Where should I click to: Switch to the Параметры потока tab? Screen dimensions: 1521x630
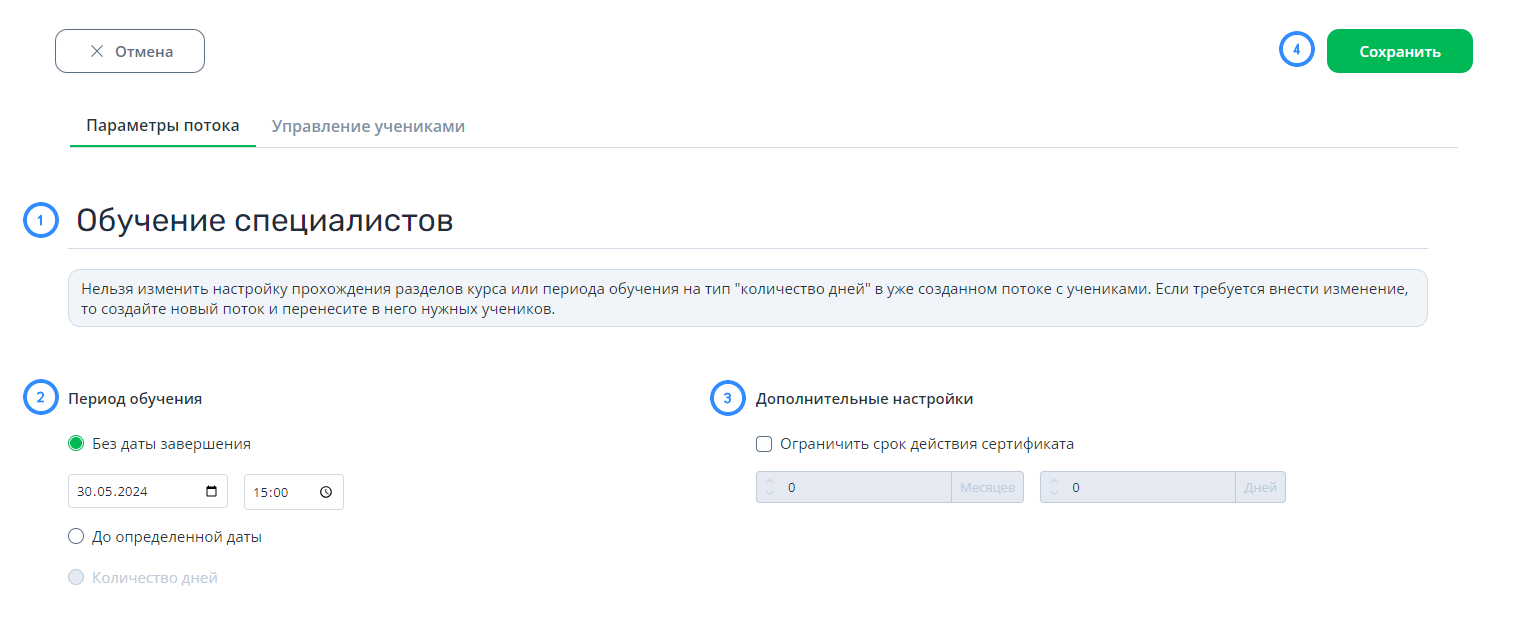(x=163, y=126)
